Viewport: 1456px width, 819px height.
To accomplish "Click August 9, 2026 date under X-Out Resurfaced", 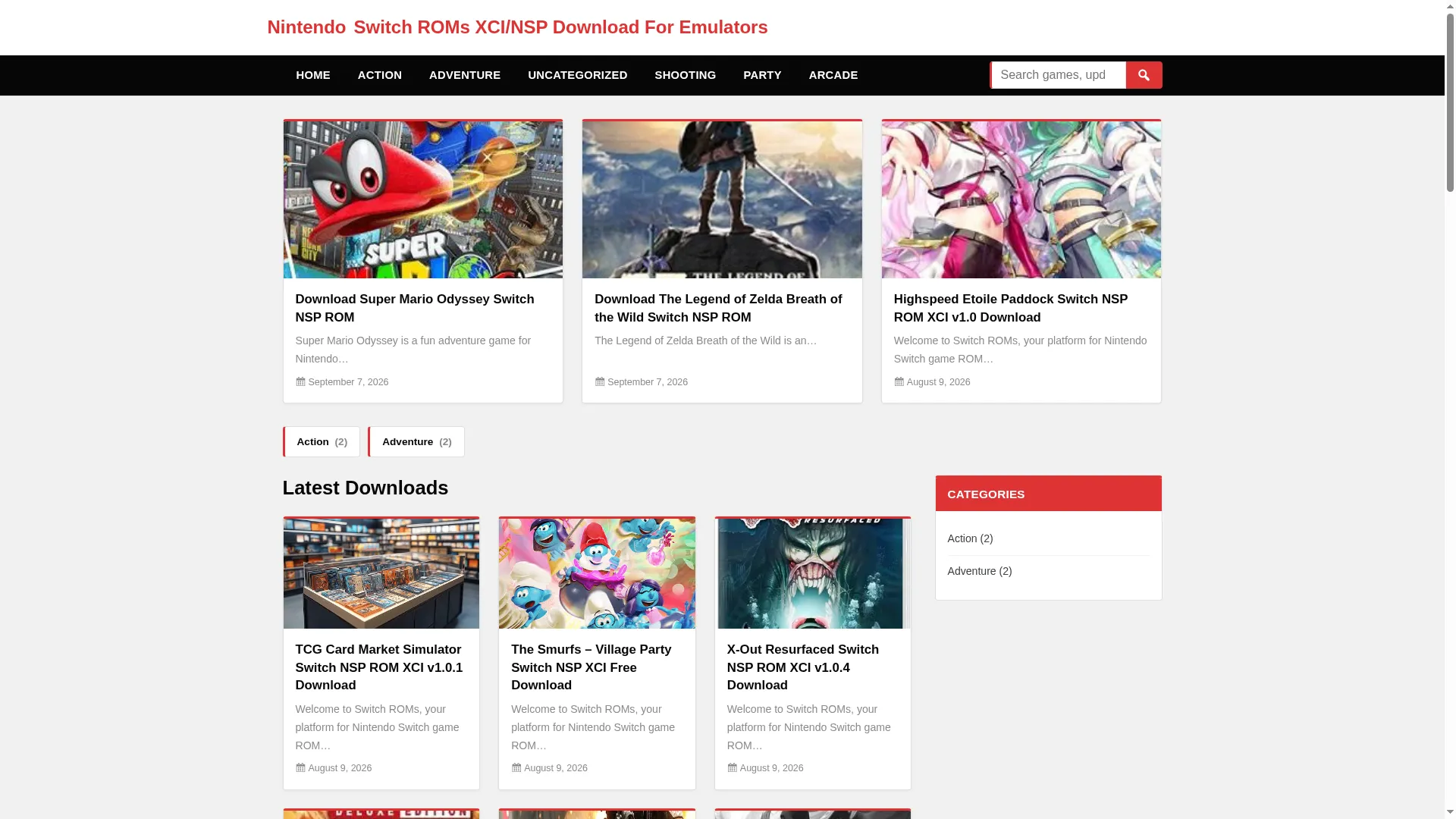I will (x=771, y=768).
